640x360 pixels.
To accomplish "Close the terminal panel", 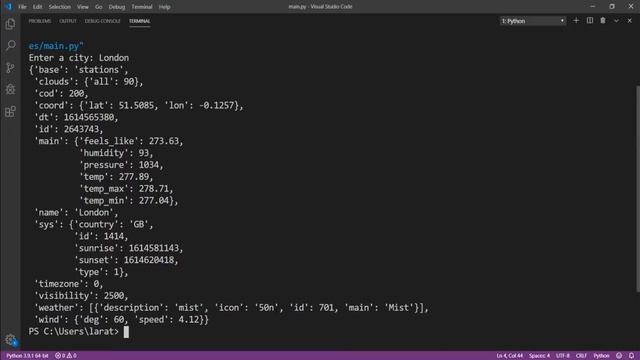I will pos(629,20).
